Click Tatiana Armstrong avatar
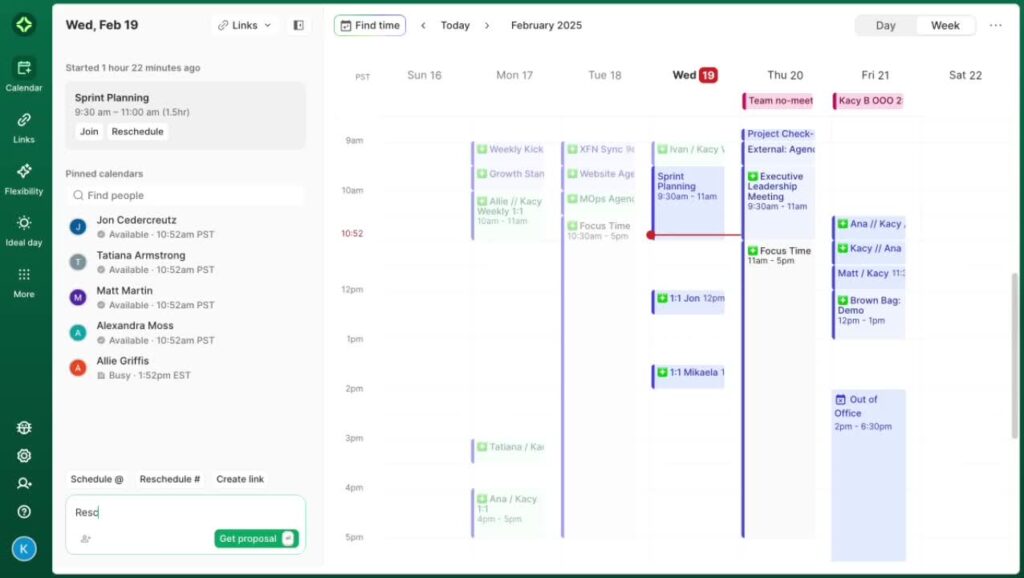Image resolution: width=1024 pixels, height=578 pixels. tap(78, 262)
